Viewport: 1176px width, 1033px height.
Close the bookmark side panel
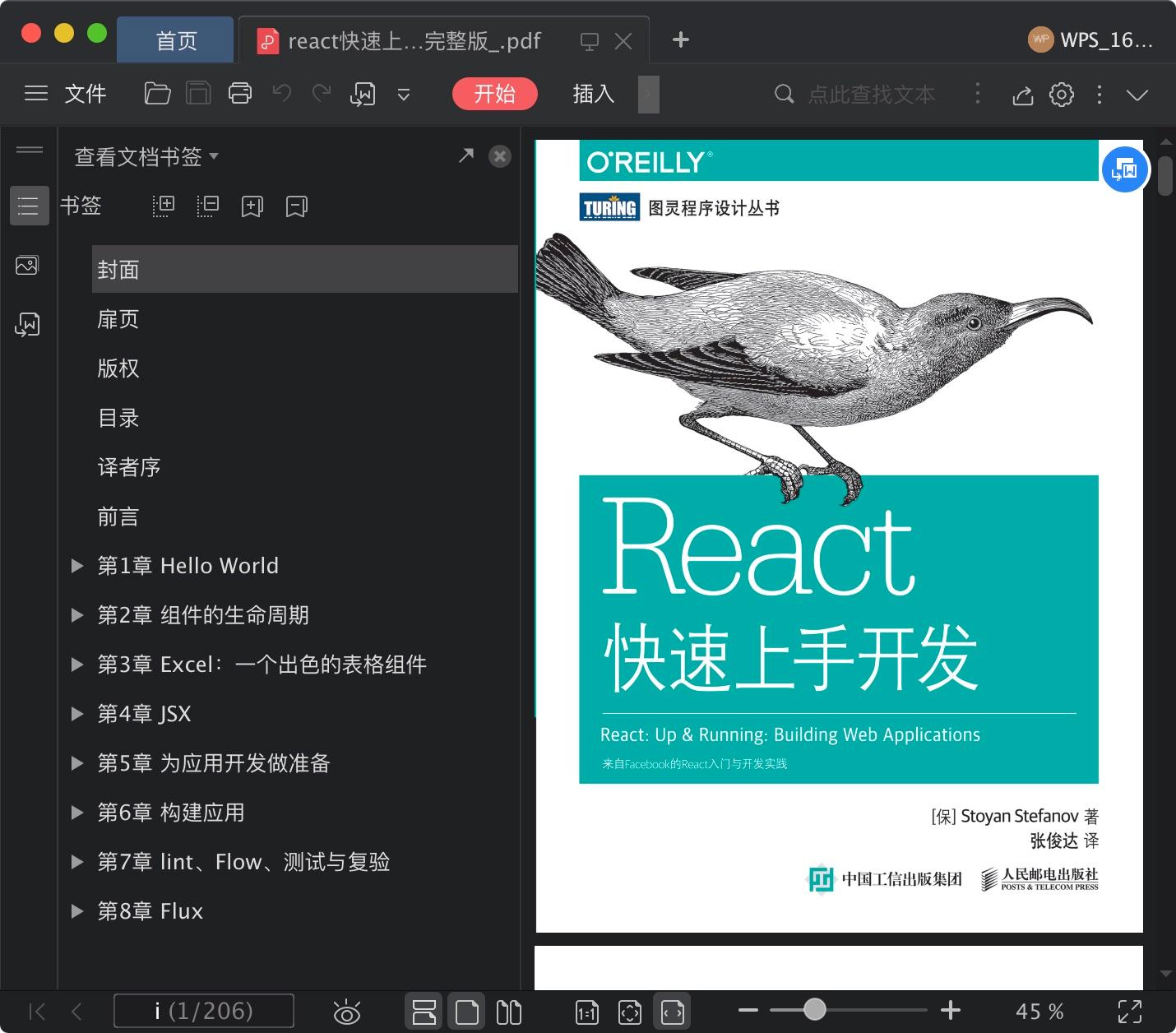point(500,156)
